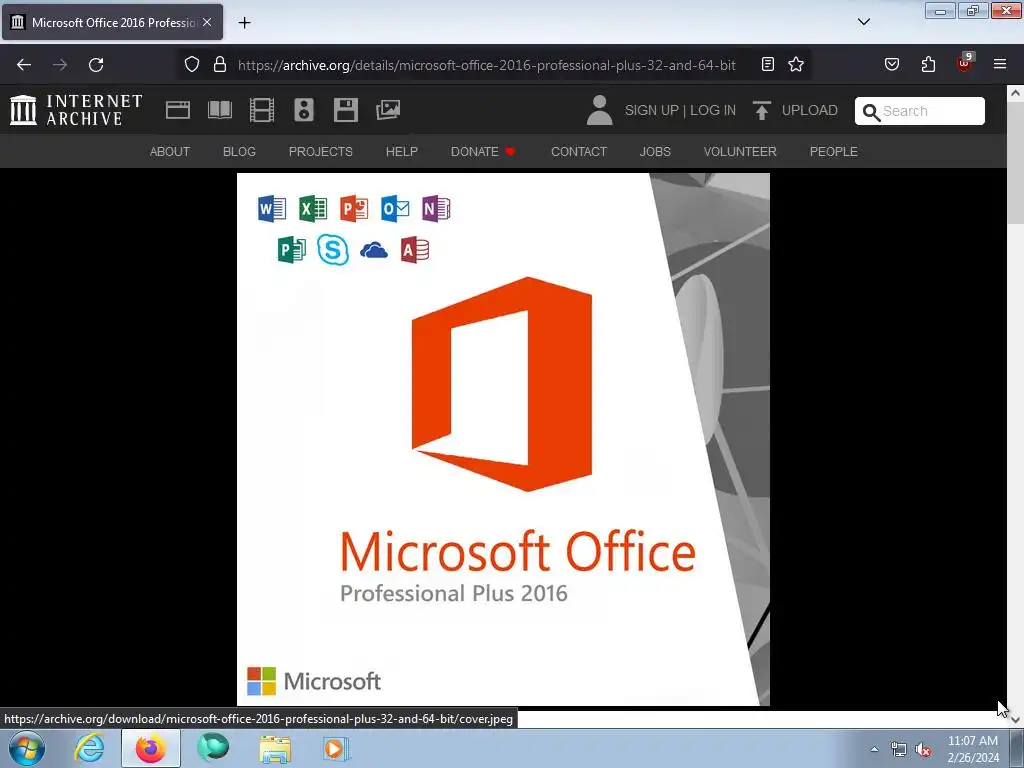1024x768 pixels.
Task: Bookmark this page with the star icon
Action: (x=795, y=64)
